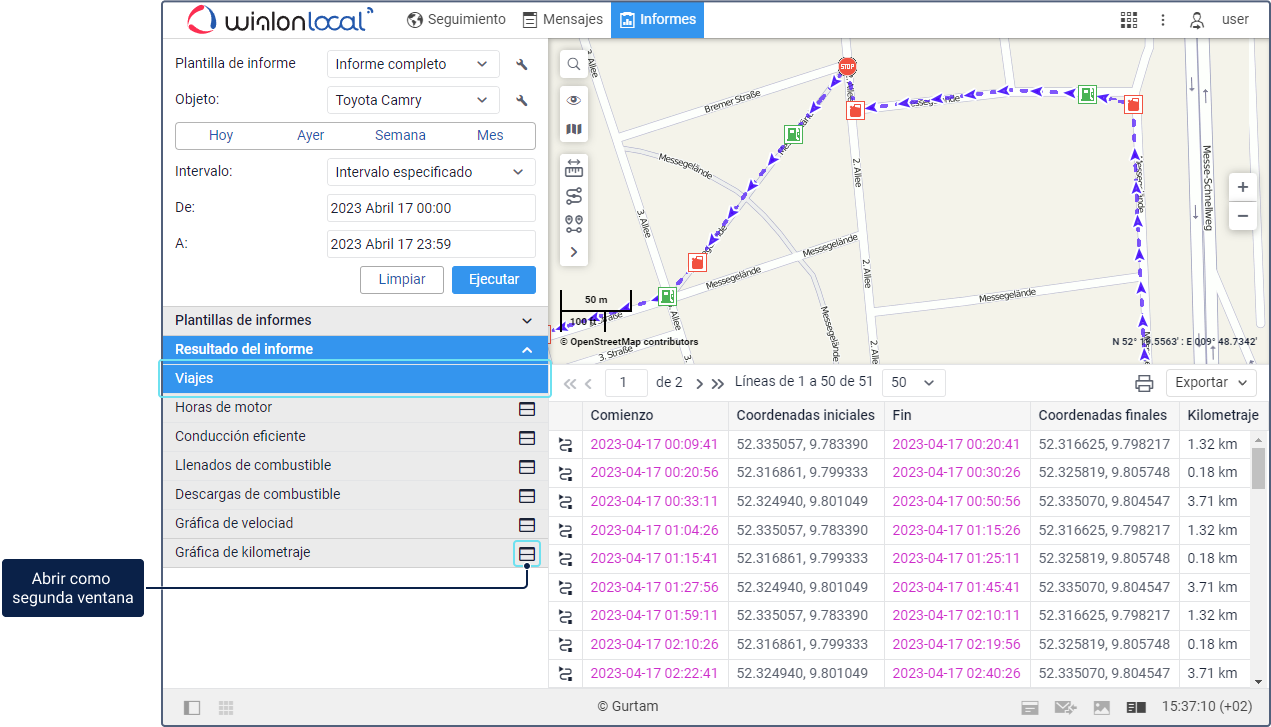Open the user account menu
The height and width of the screenshot is (727, 1271).
point(1219,19)
